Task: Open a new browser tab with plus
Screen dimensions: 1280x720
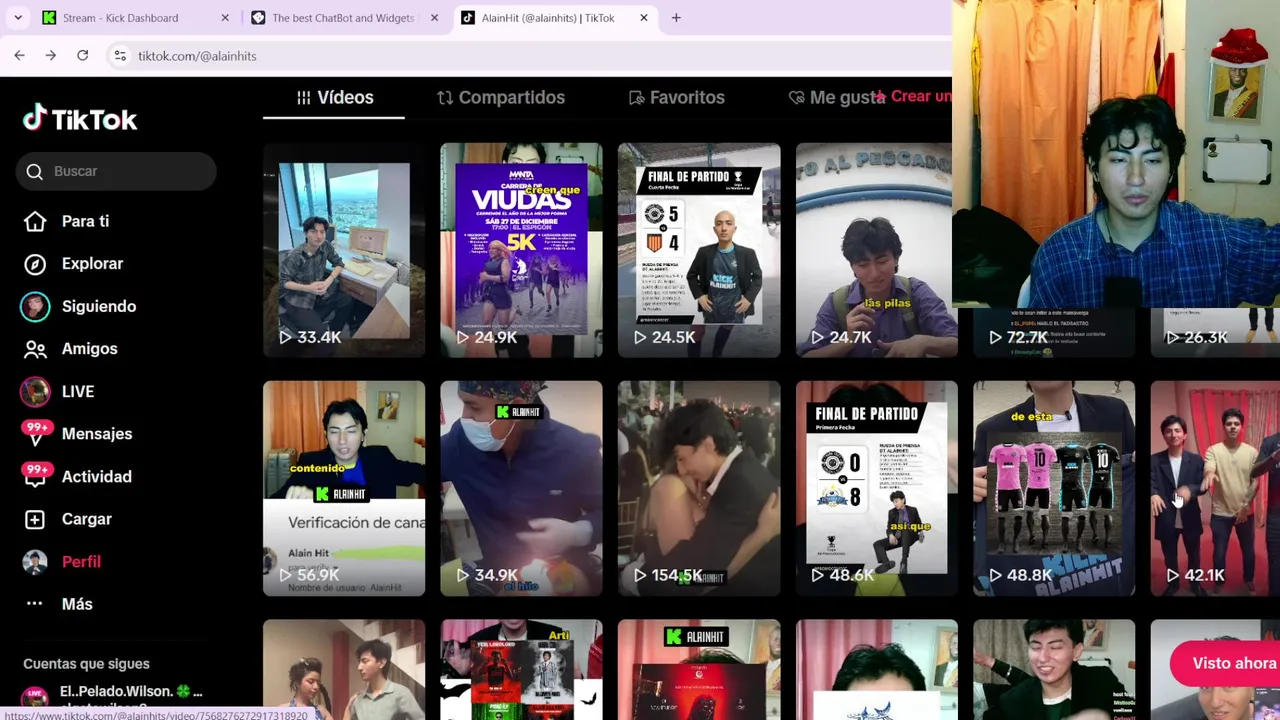Action: [x=676, y=18]
